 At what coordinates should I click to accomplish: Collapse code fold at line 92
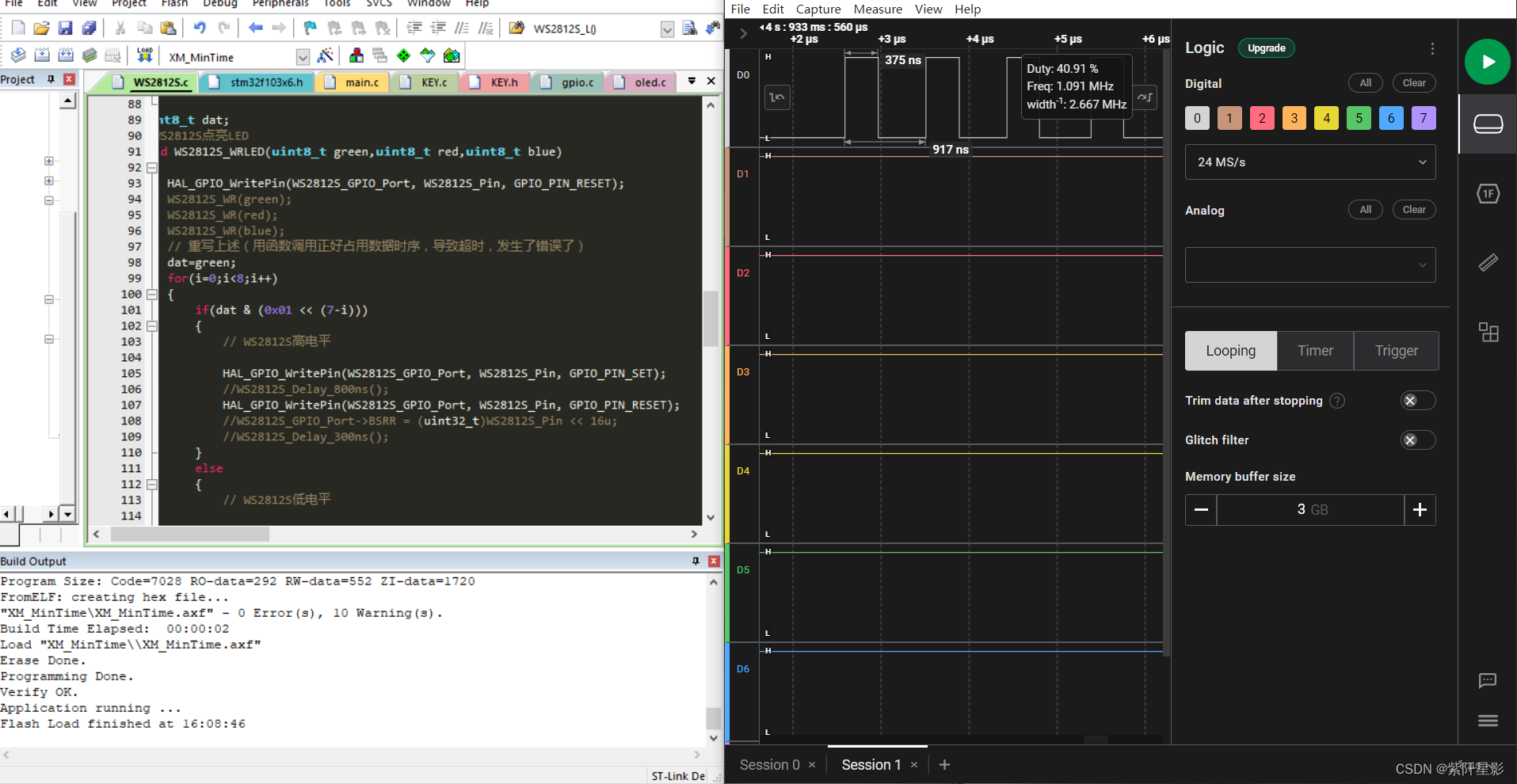pos(152,168)
